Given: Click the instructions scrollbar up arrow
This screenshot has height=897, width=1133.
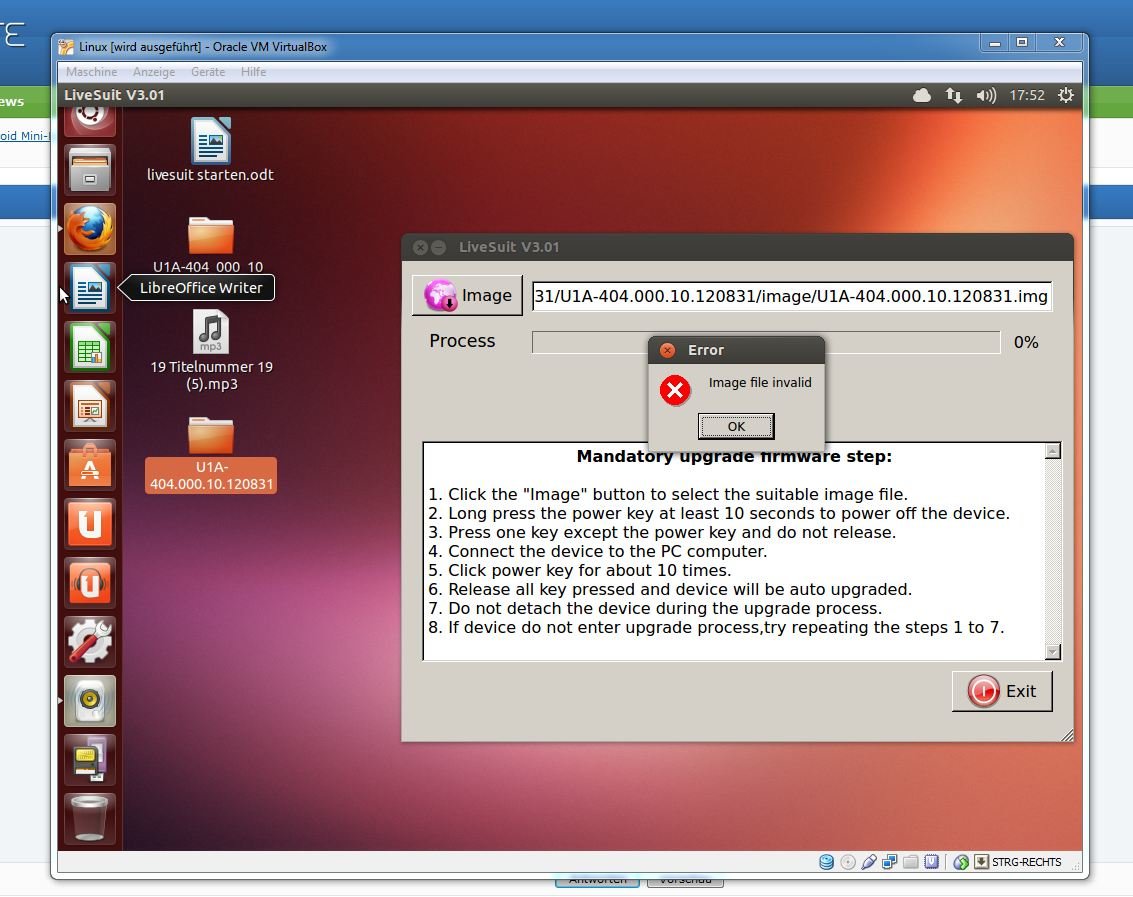Looking at the screenshot, I should (1053, 451).
